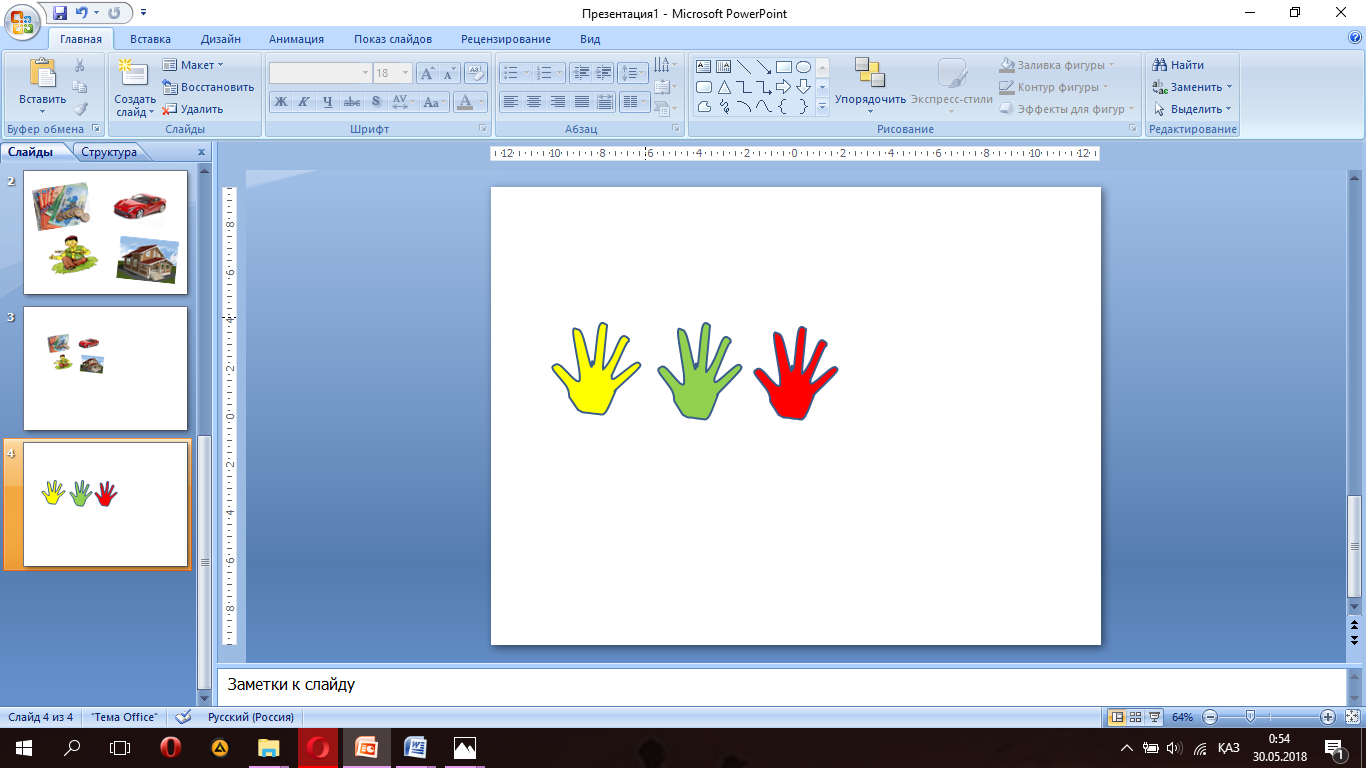Select slide 2 thumbnail with pictures

[105, 232]
